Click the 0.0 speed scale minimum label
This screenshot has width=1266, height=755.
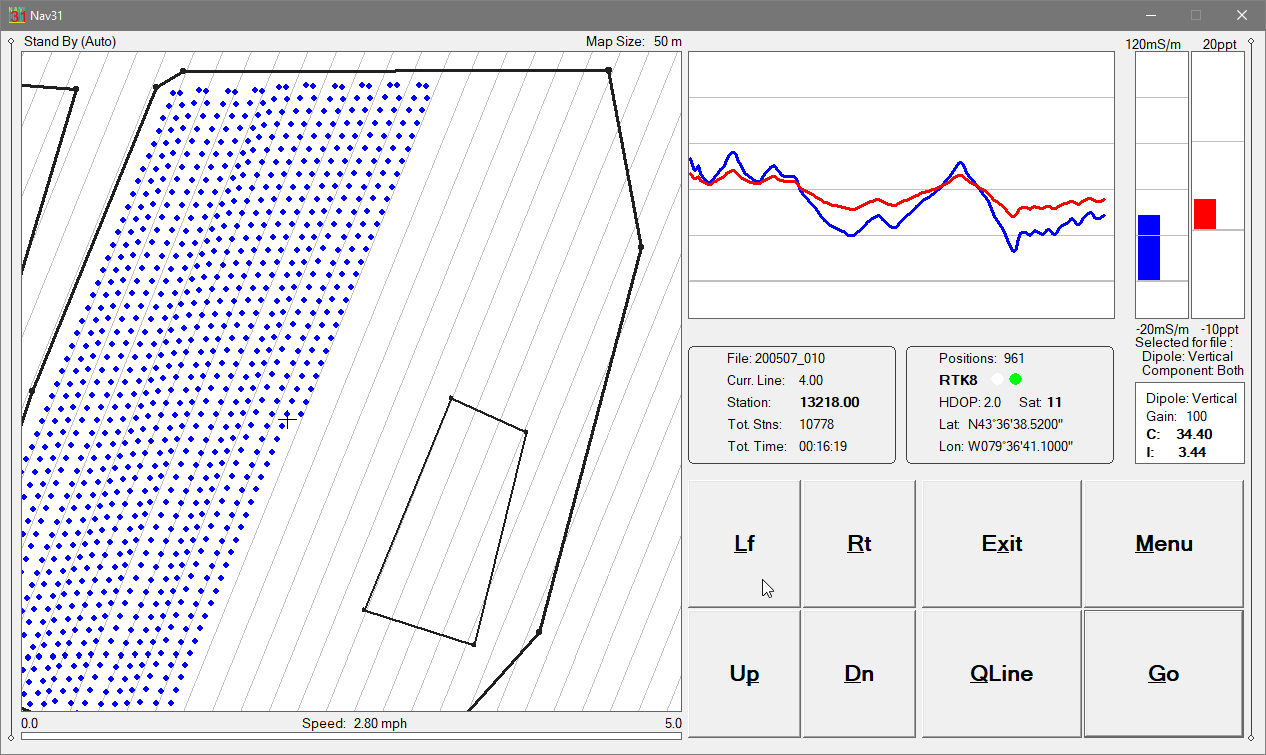(x=29, y=723)
